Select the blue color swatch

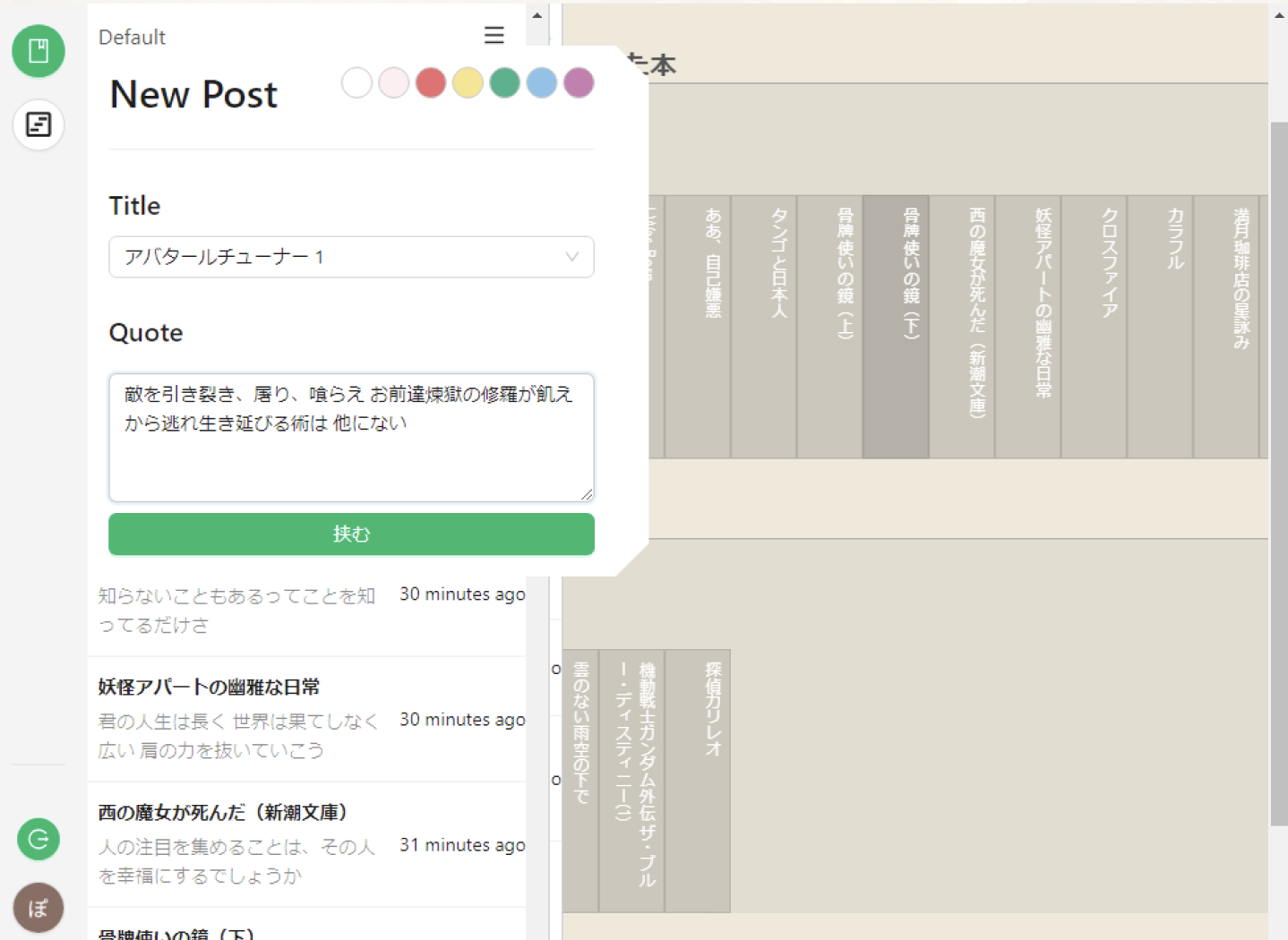(542, 82)
